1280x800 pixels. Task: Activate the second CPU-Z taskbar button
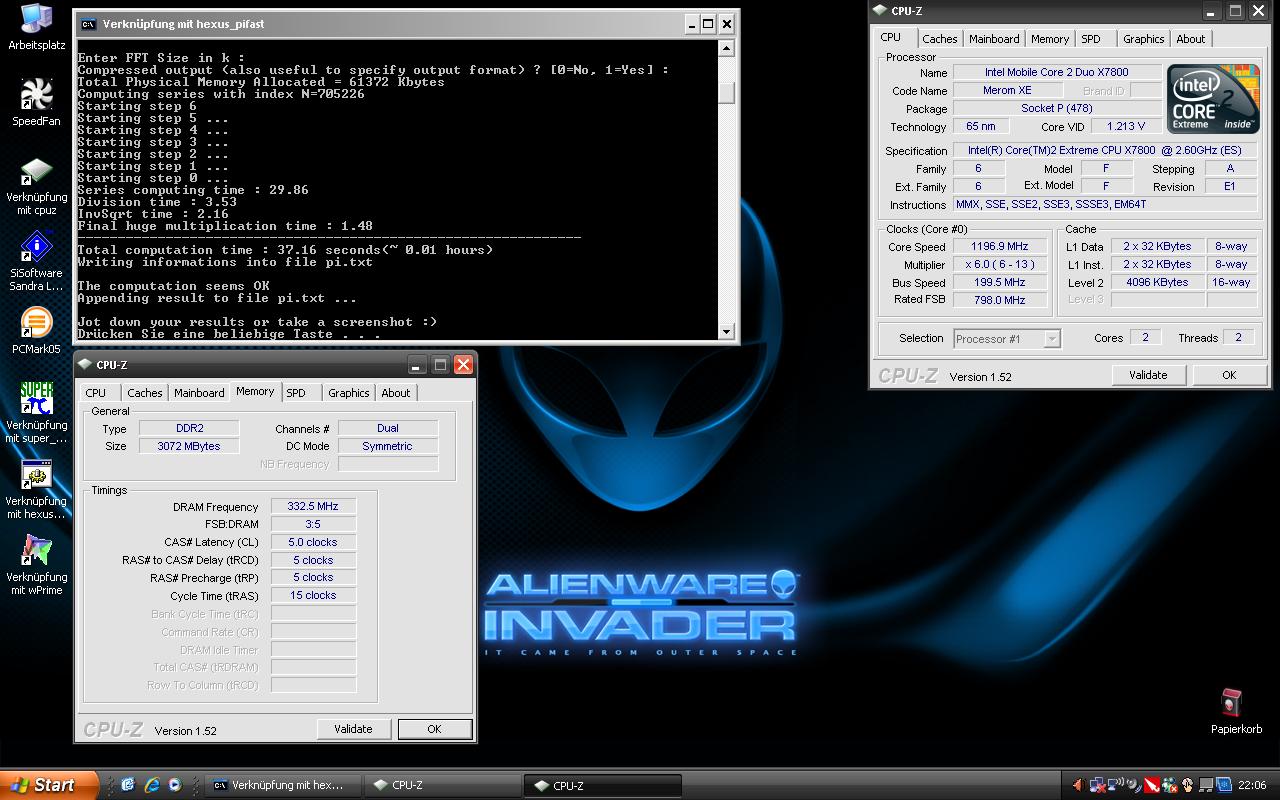tap(602, 785)
